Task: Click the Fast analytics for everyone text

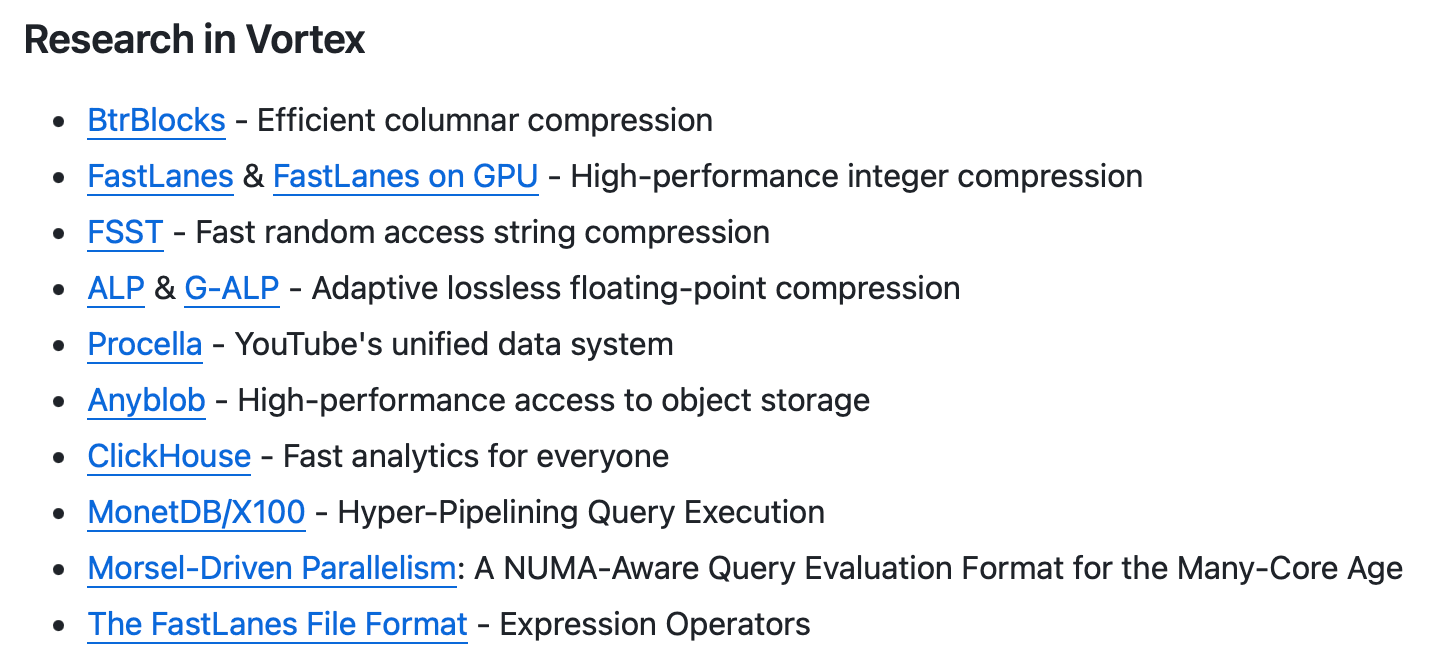Action: click(x=476, y=457)
